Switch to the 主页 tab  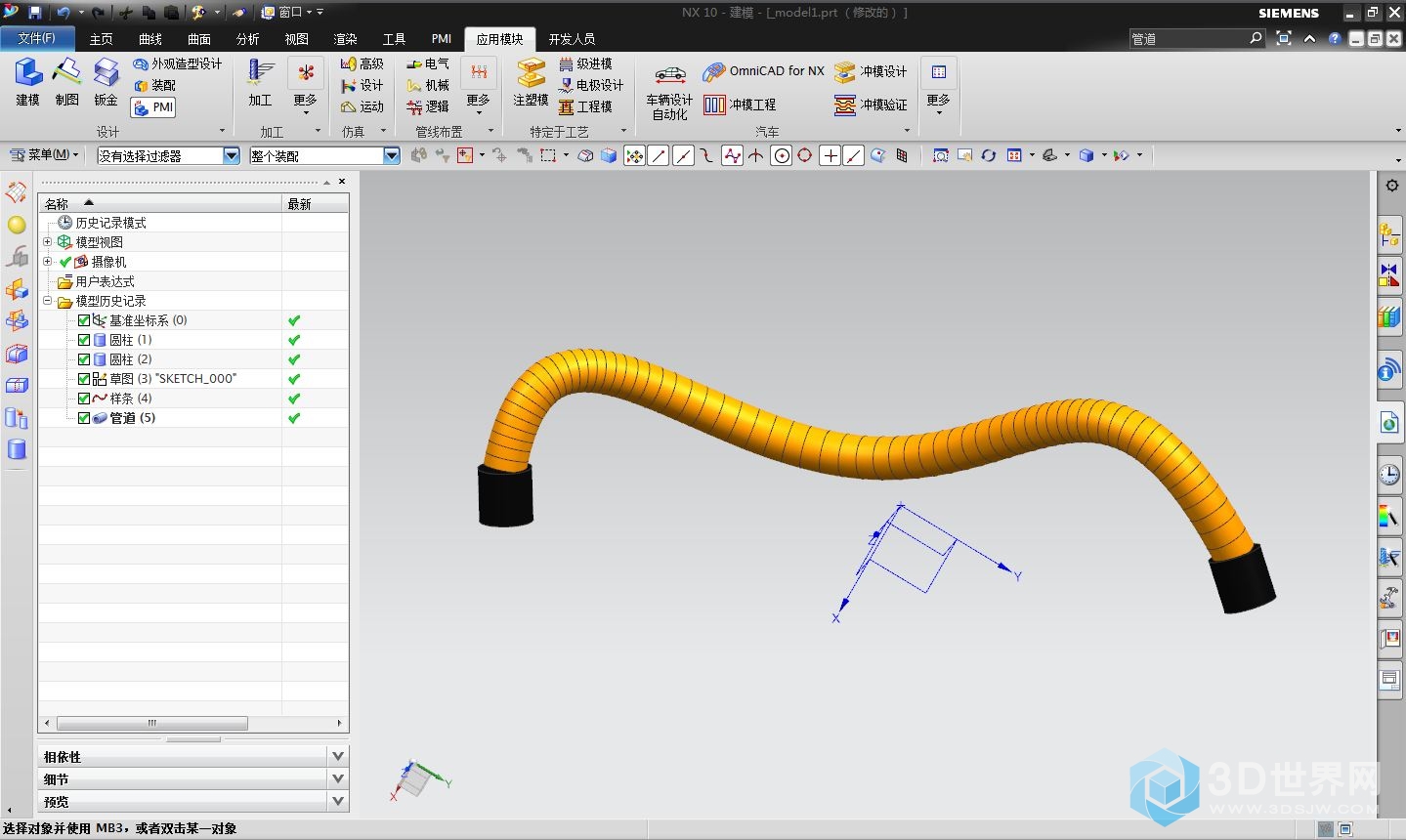point(101,39)
